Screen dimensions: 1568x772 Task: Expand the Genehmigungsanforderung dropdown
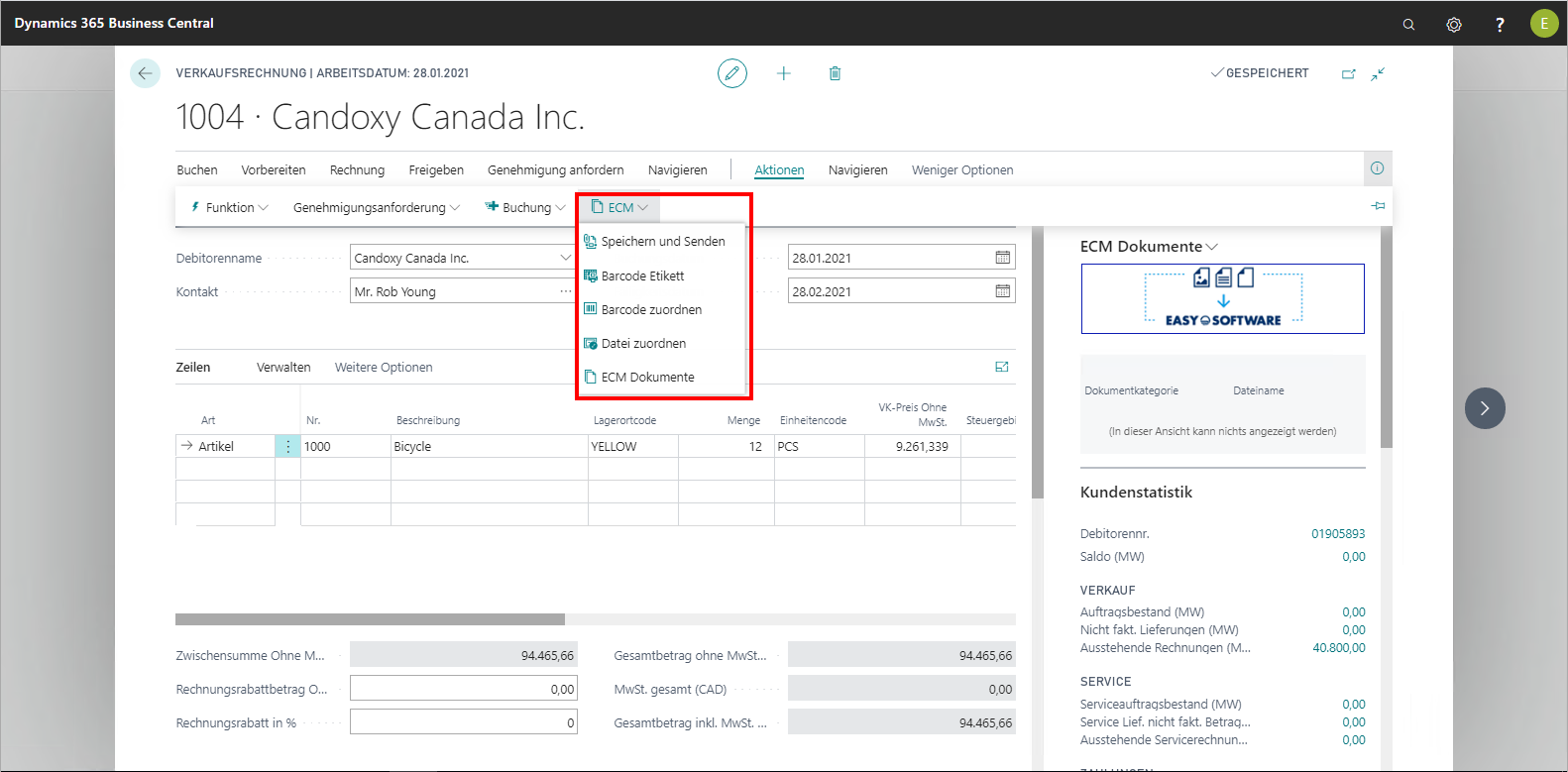[377, 207]
